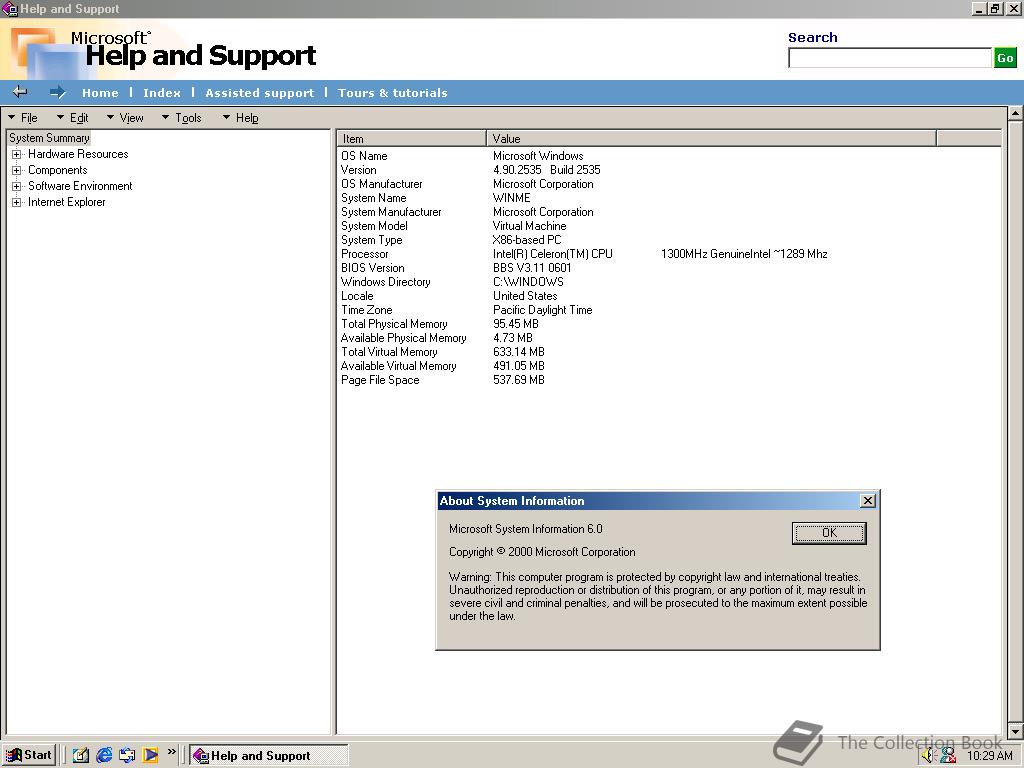
Task: Open the Tours & tutorials page
Action: (x=392, y=92)
